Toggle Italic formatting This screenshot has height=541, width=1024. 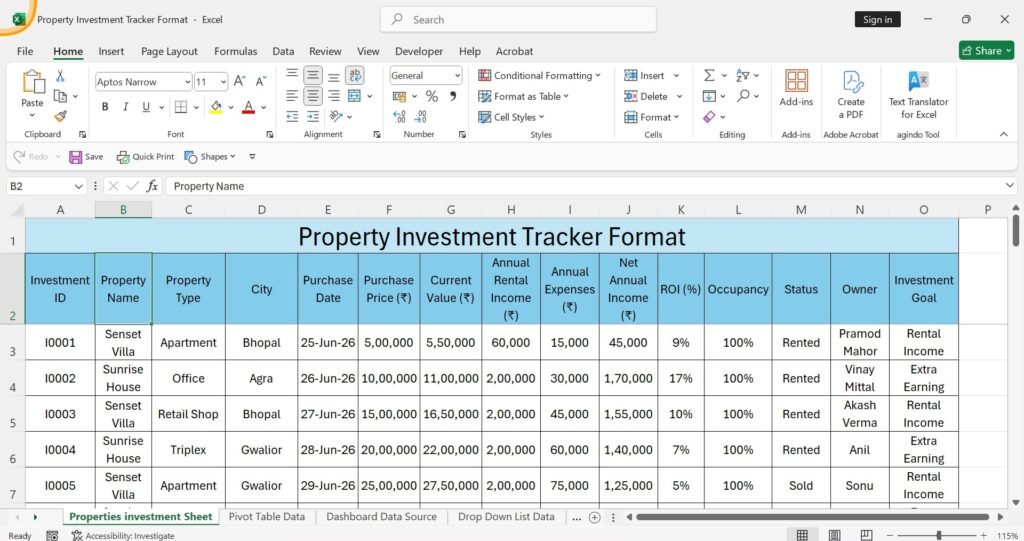point(125,107)
